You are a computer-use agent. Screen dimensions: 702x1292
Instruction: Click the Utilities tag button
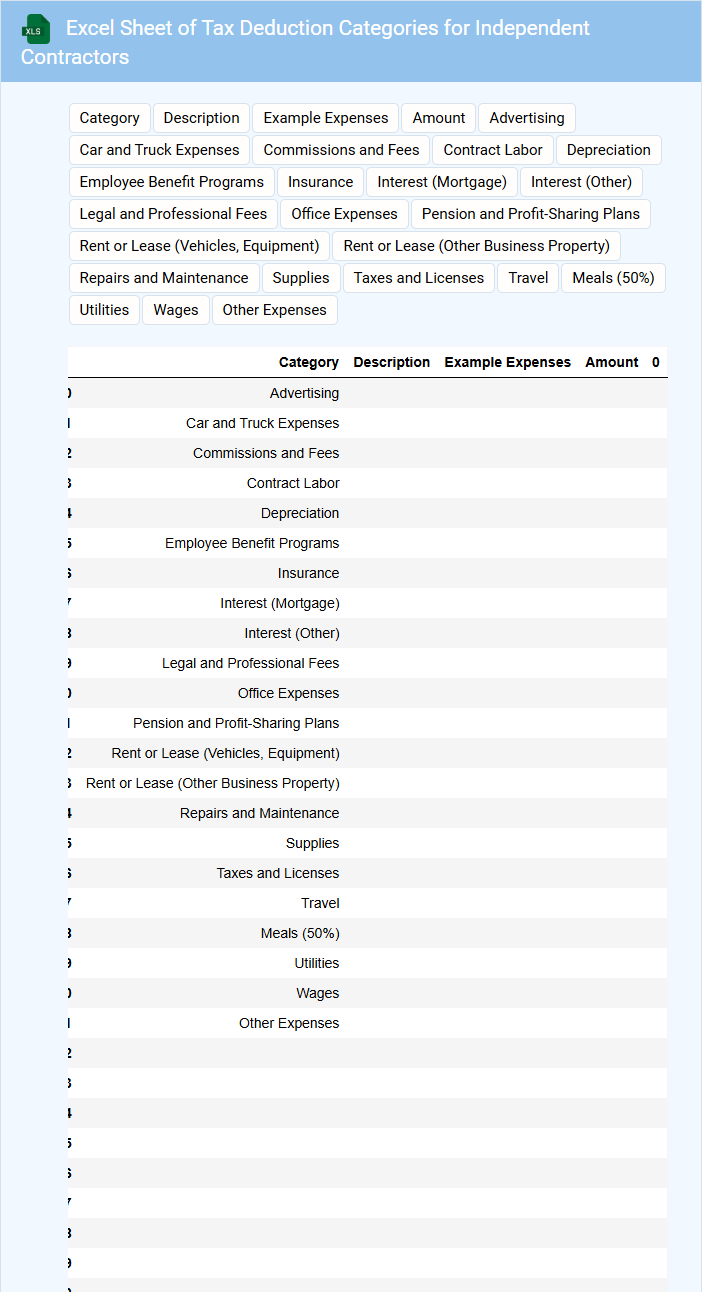click(x=105, y=310)
